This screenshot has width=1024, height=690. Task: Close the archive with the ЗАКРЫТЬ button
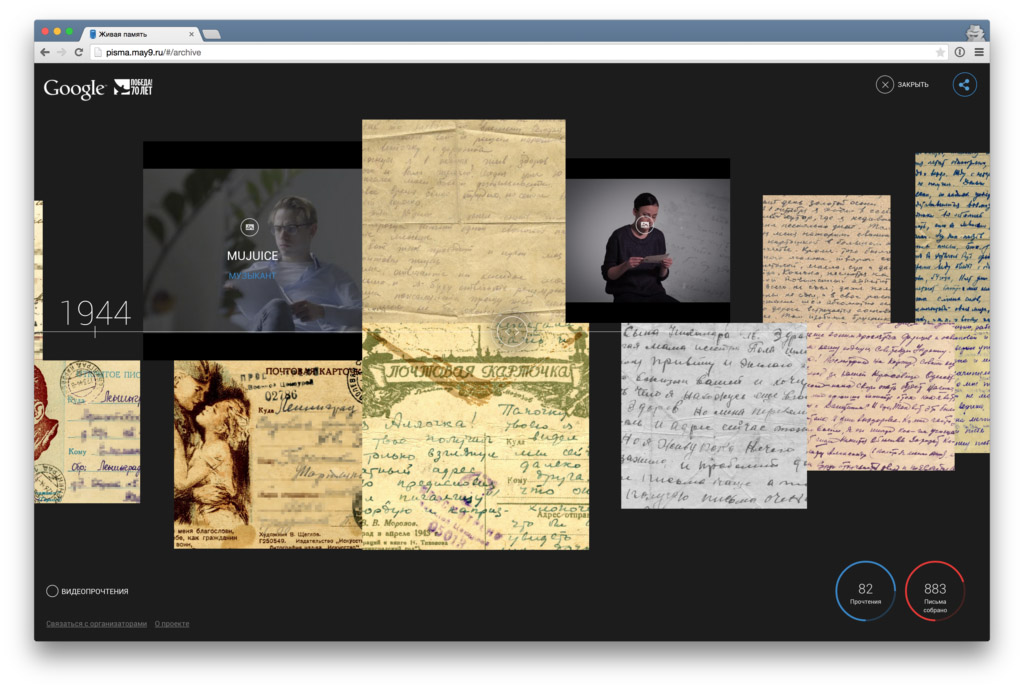(x=903, y=85)
